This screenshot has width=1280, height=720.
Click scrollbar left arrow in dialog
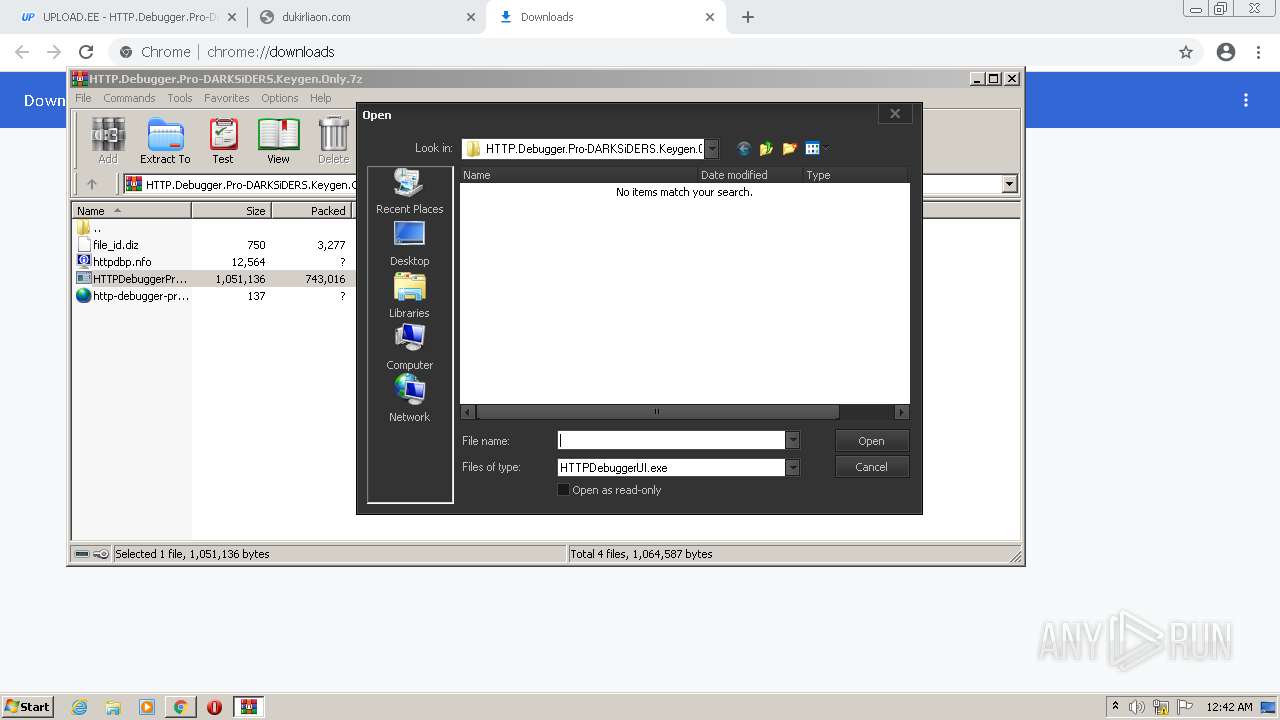(x=468, y=412)
